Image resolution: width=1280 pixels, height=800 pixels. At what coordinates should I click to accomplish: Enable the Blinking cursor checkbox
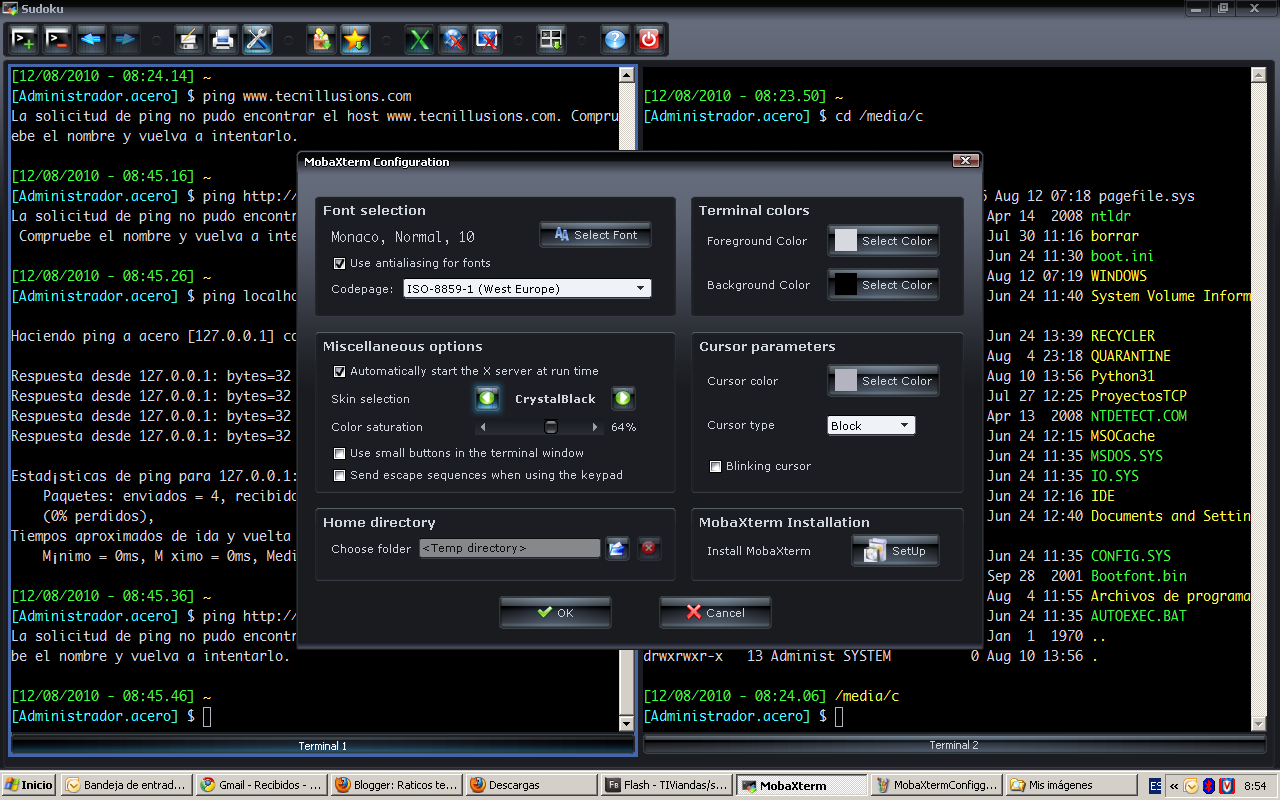pyautogui.click(x=715, y=465)
